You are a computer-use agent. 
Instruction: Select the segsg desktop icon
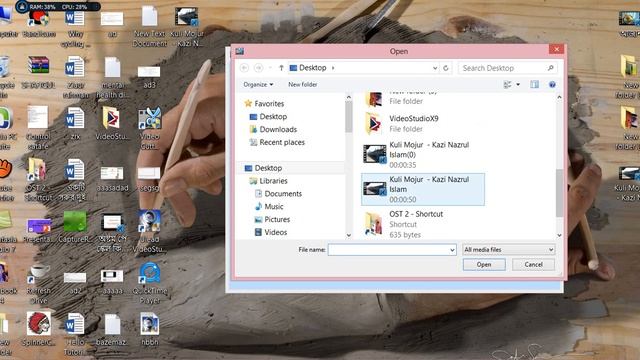click(x=149, y=179)
